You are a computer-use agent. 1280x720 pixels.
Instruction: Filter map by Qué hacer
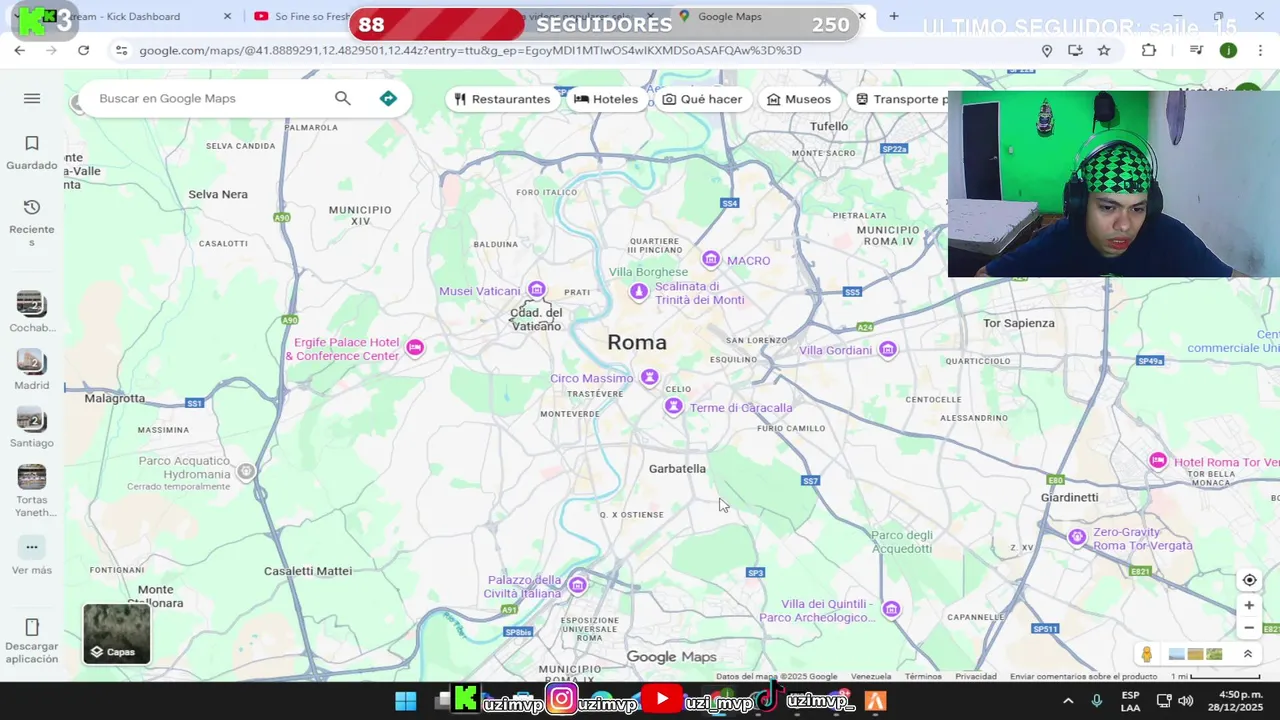pos(702,99)
